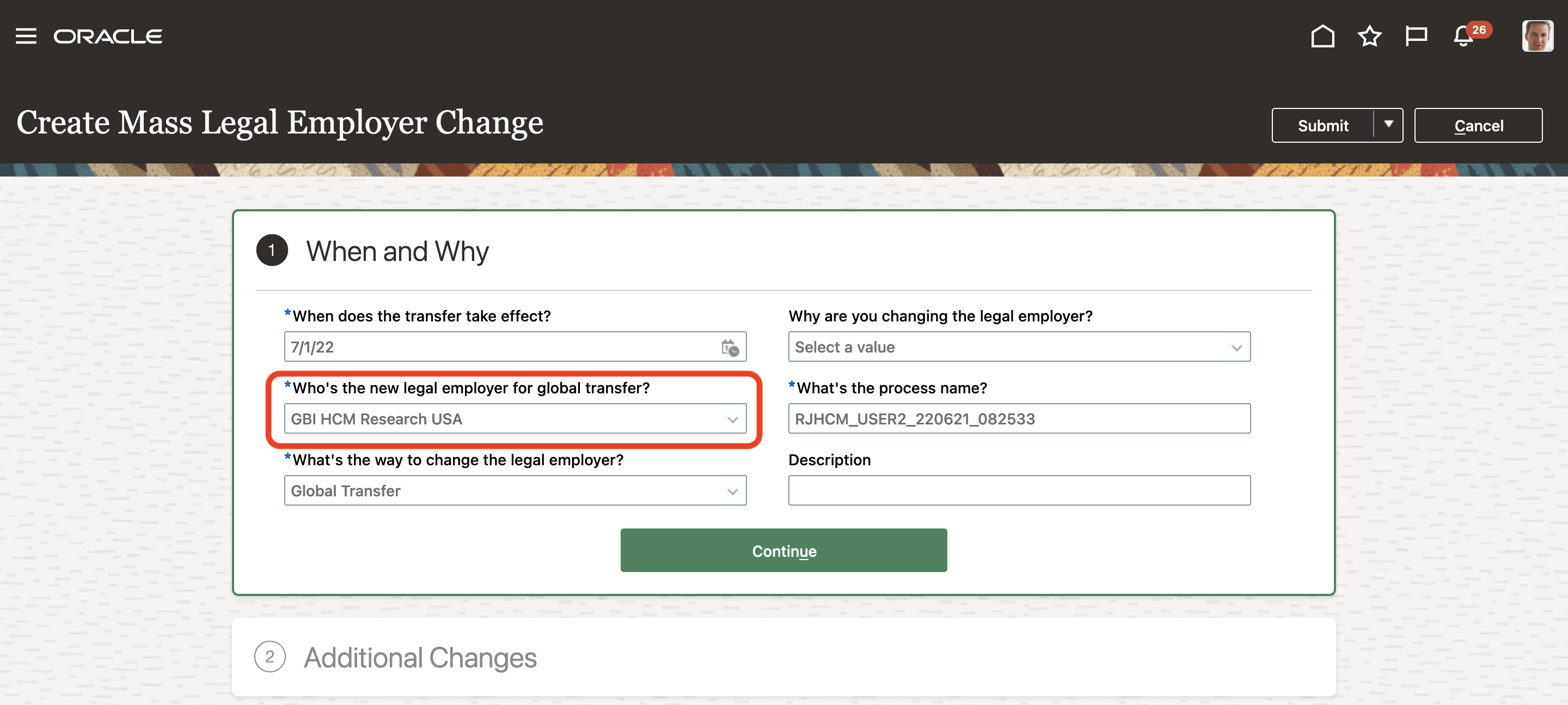
Task: Click the transfer effective date field
Action: [x=499, y=347]
